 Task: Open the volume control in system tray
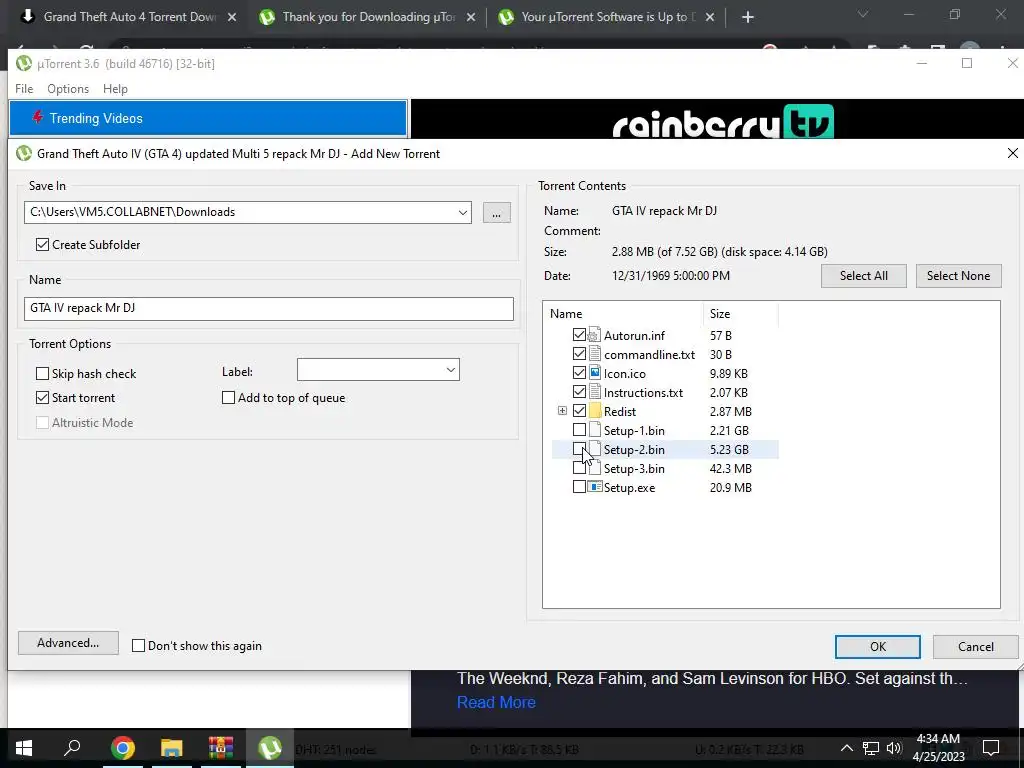tap(894, 748)
